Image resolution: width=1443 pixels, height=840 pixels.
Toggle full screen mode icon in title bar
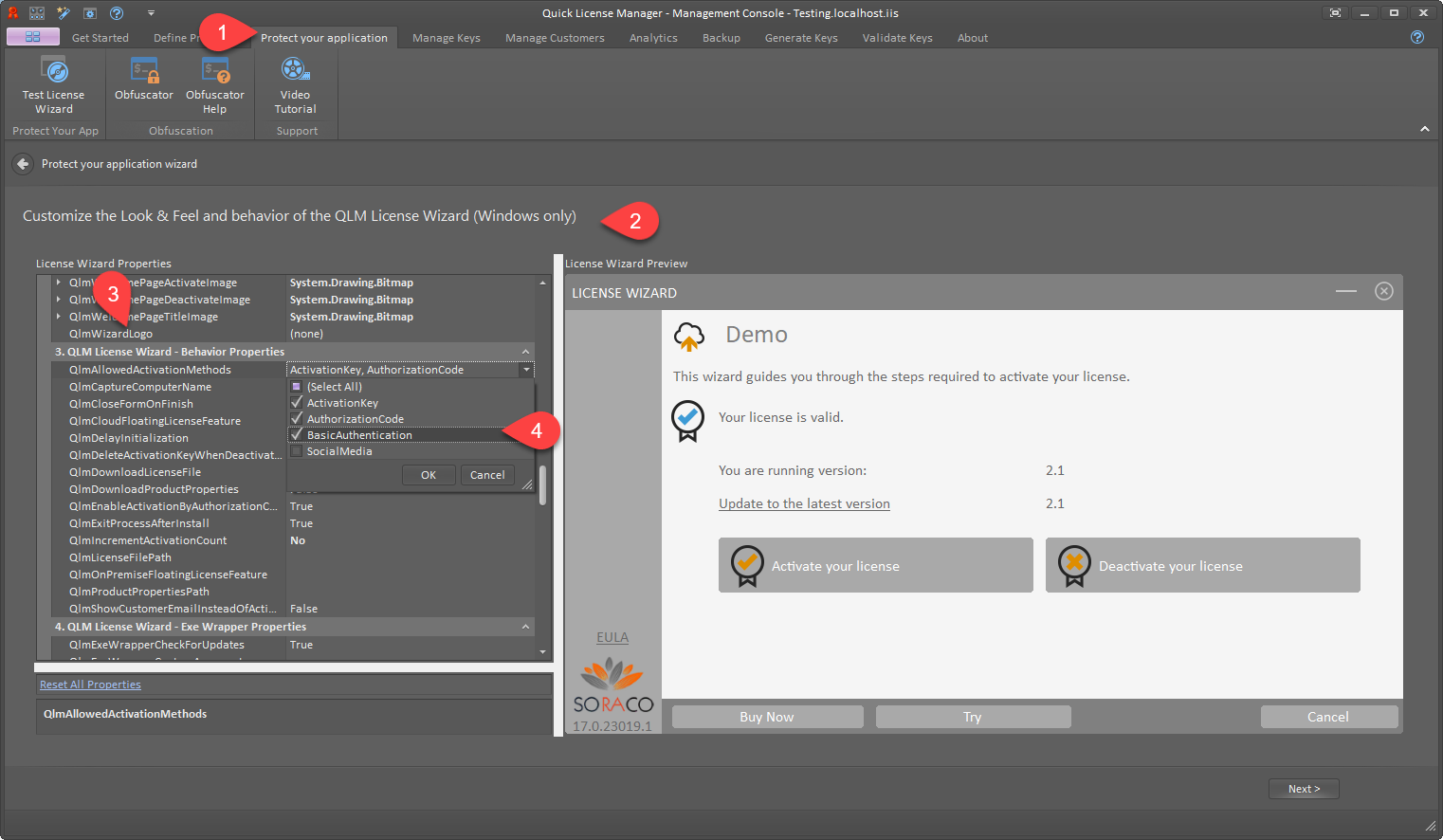coord(1335,13)
